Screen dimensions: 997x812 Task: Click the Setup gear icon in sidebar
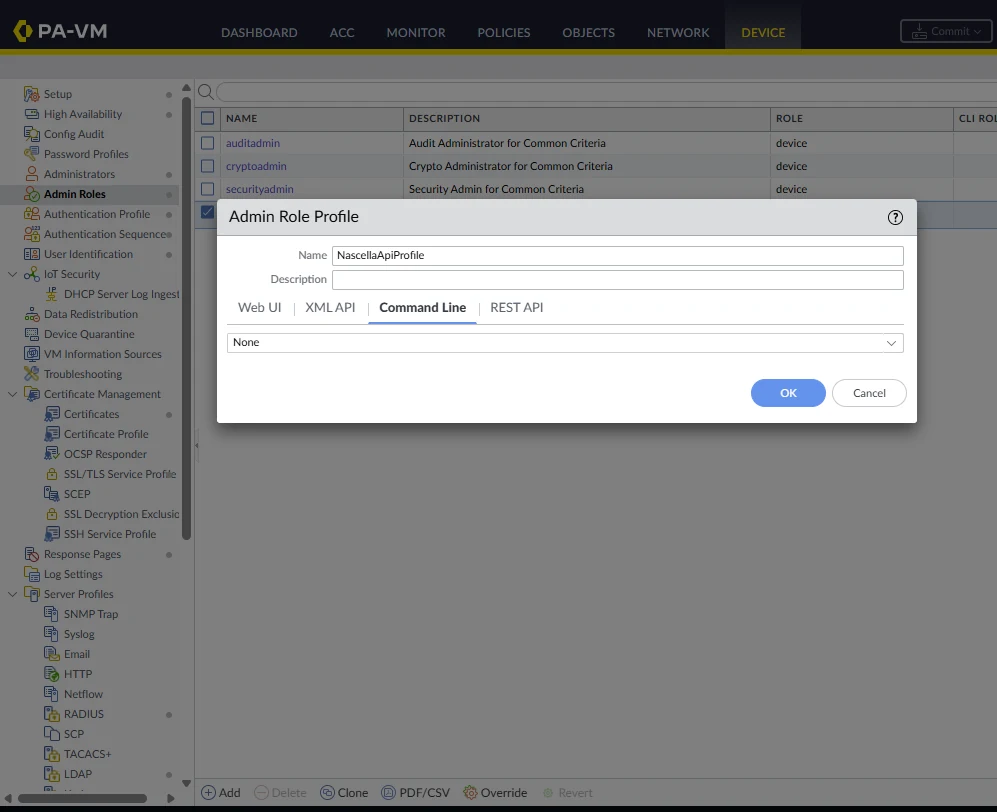pyautogui.click(x=31, y=94)
